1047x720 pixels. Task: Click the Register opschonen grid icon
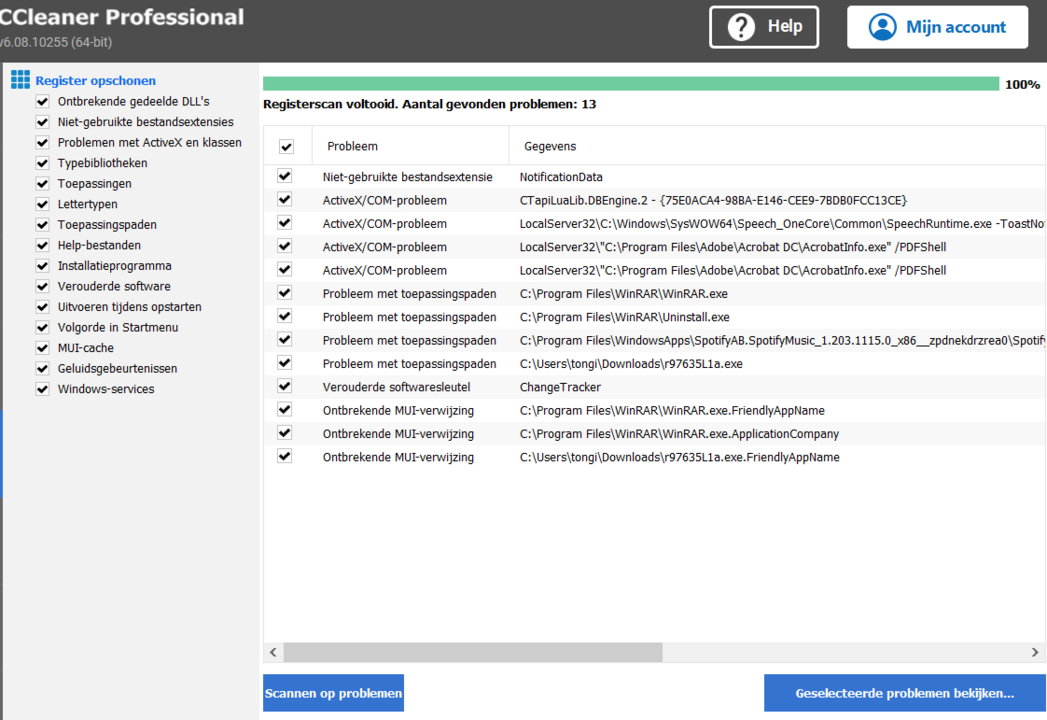[x=18, y=79]
